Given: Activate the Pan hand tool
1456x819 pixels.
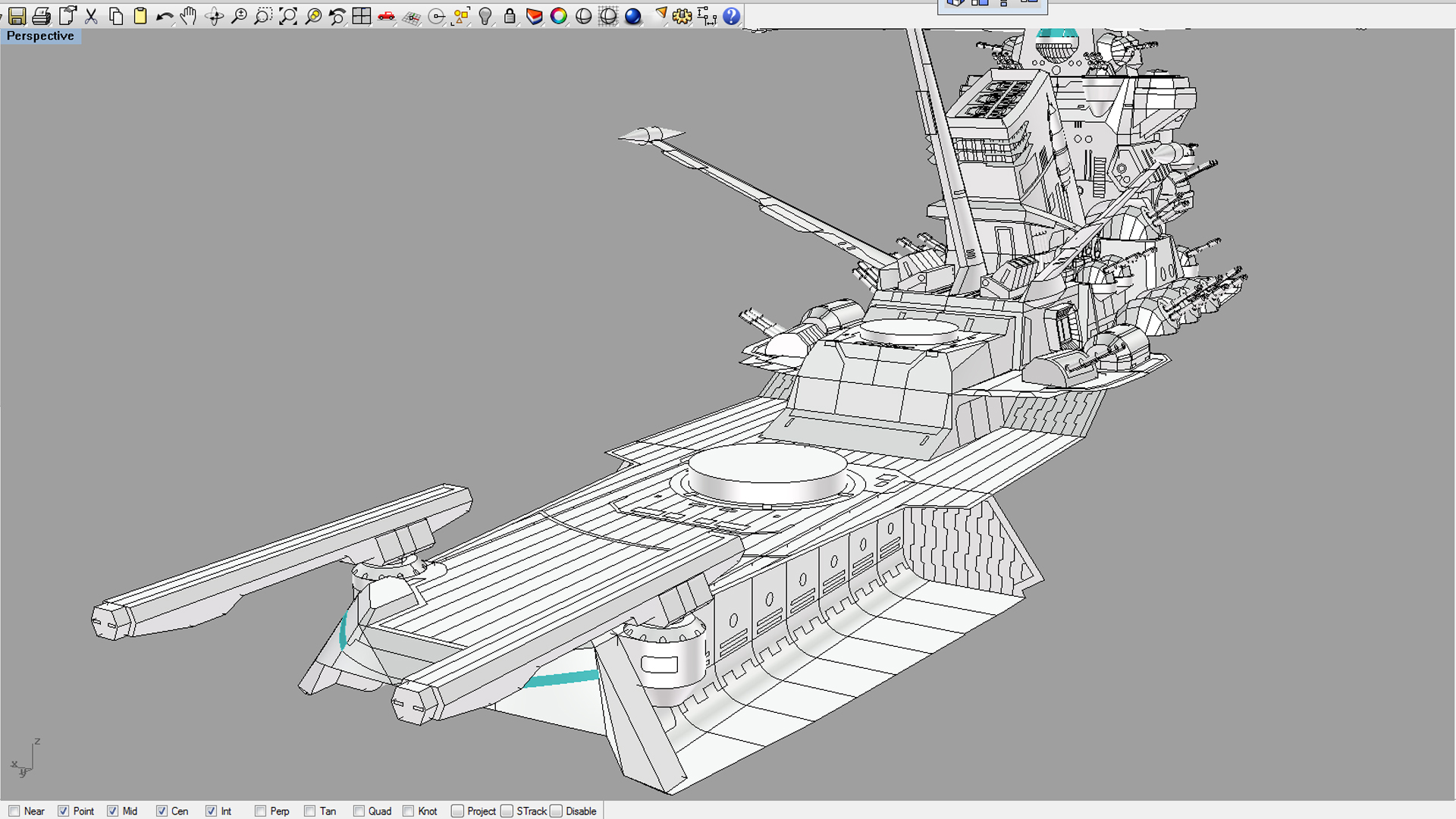Looking at the screenshot, I should [x=189, y=16].
